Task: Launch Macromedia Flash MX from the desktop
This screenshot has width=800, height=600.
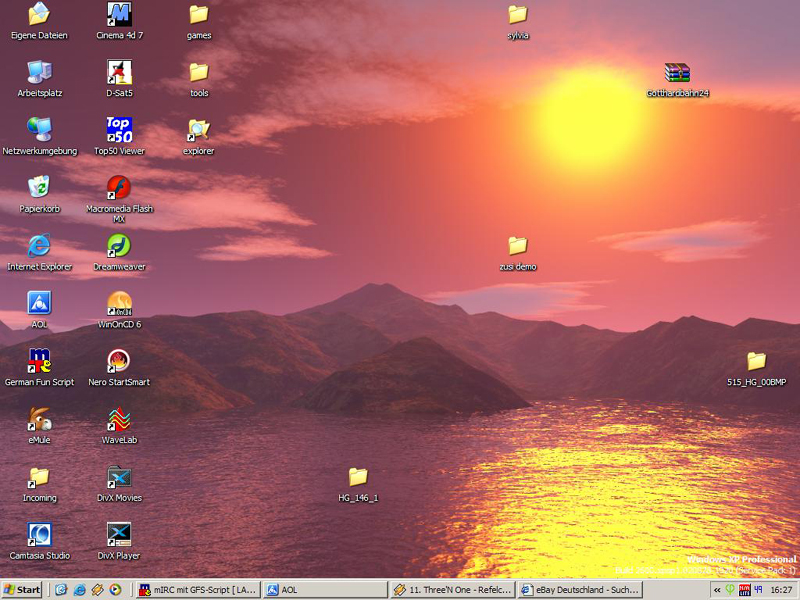Action: pyautogui.click(x=119, y=188)
